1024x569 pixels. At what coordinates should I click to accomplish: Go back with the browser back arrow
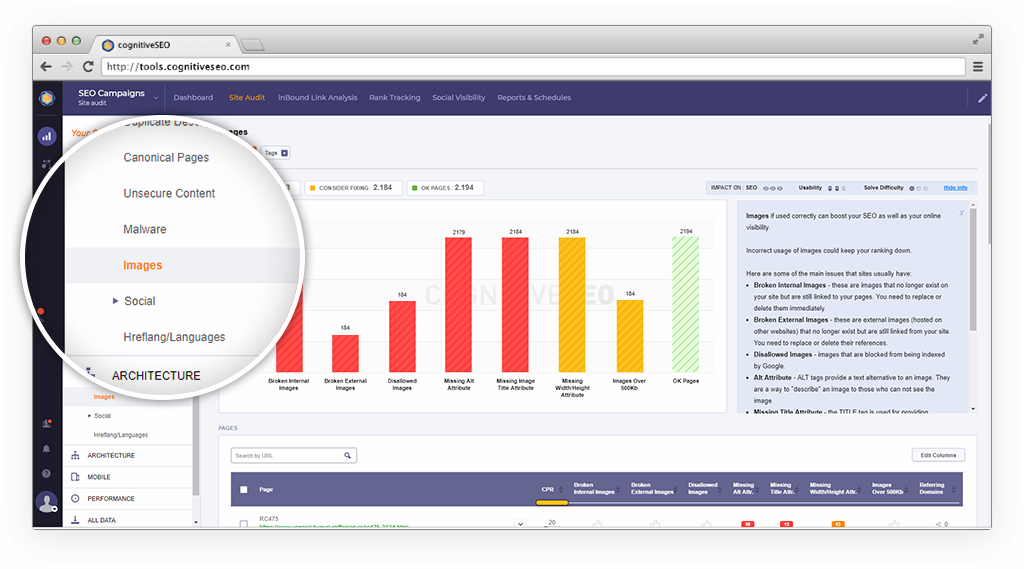[46, 67]
